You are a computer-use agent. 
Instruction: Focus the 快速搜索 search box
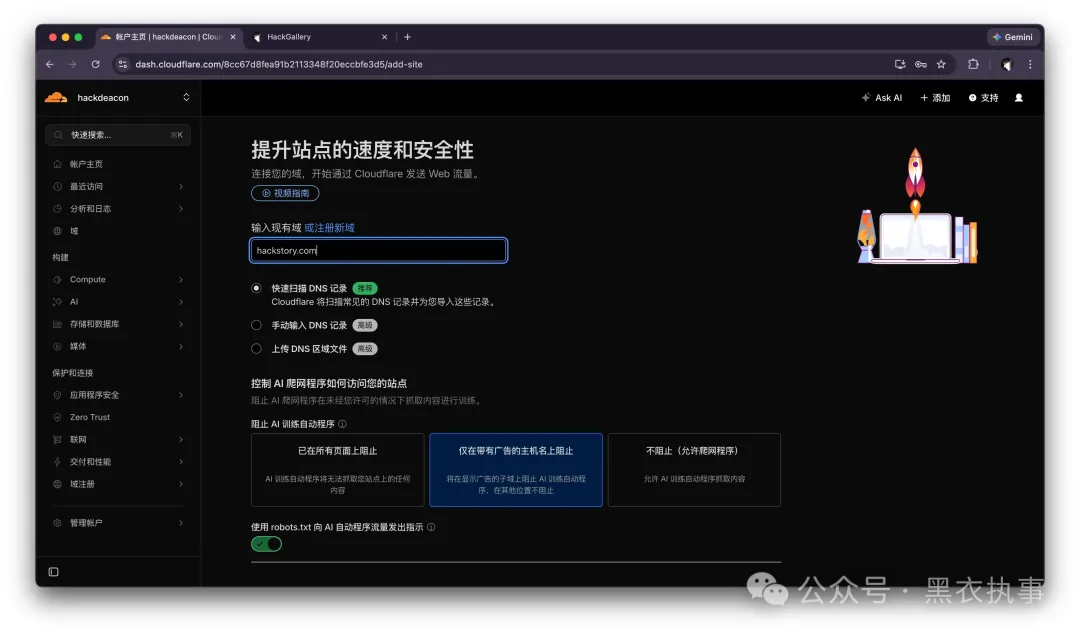point(118,135)
